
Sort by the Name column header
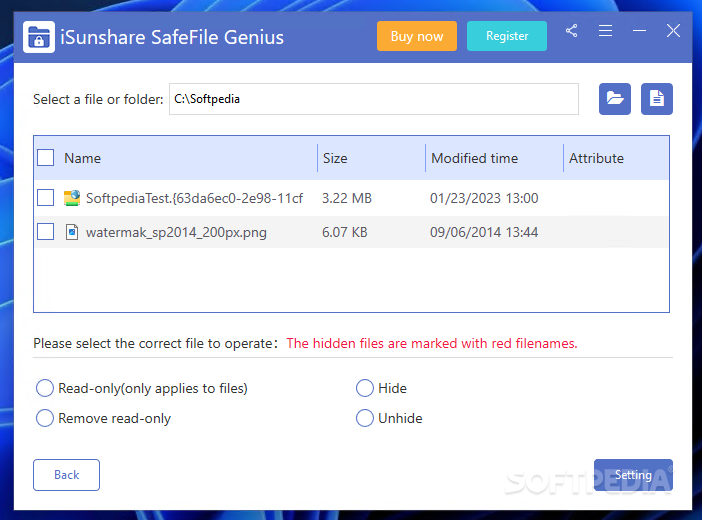(x=82, y=158)
